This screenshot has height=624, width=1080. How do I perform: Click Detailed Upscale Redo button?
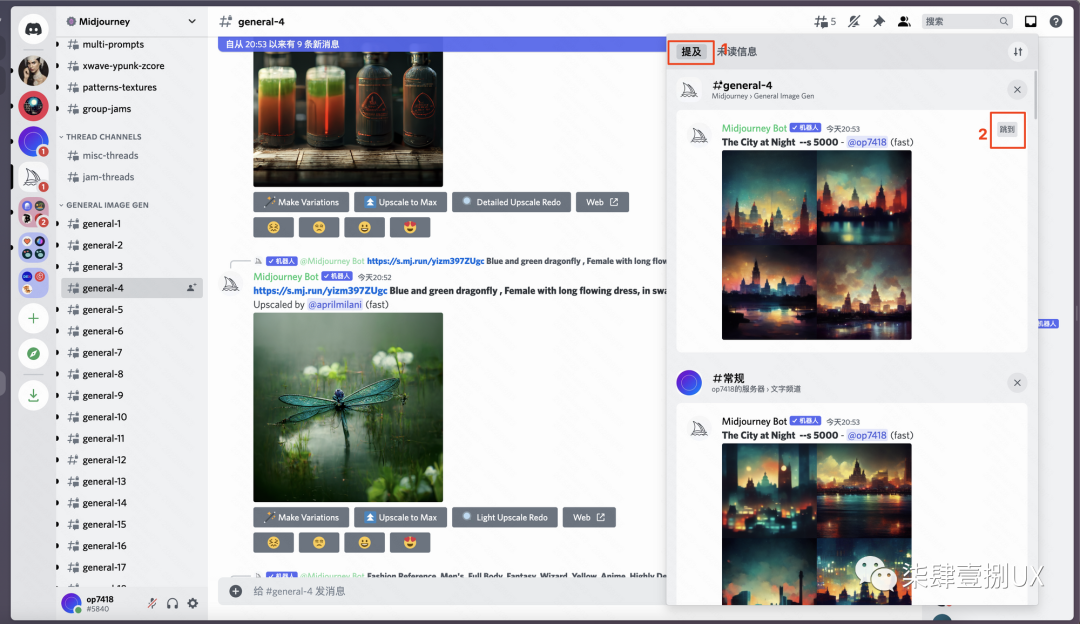511,202
